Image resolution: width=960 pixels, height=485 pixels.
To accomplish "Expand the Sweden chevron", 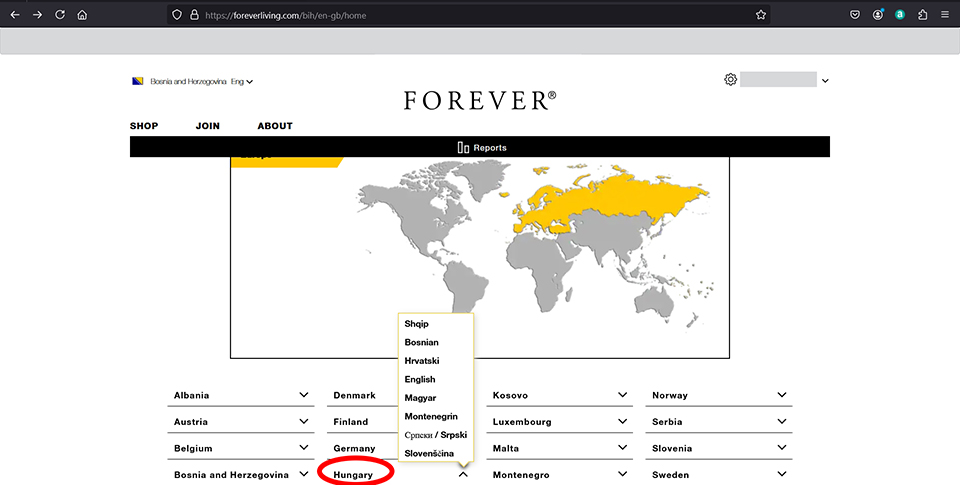I will (x=782, y=474).
